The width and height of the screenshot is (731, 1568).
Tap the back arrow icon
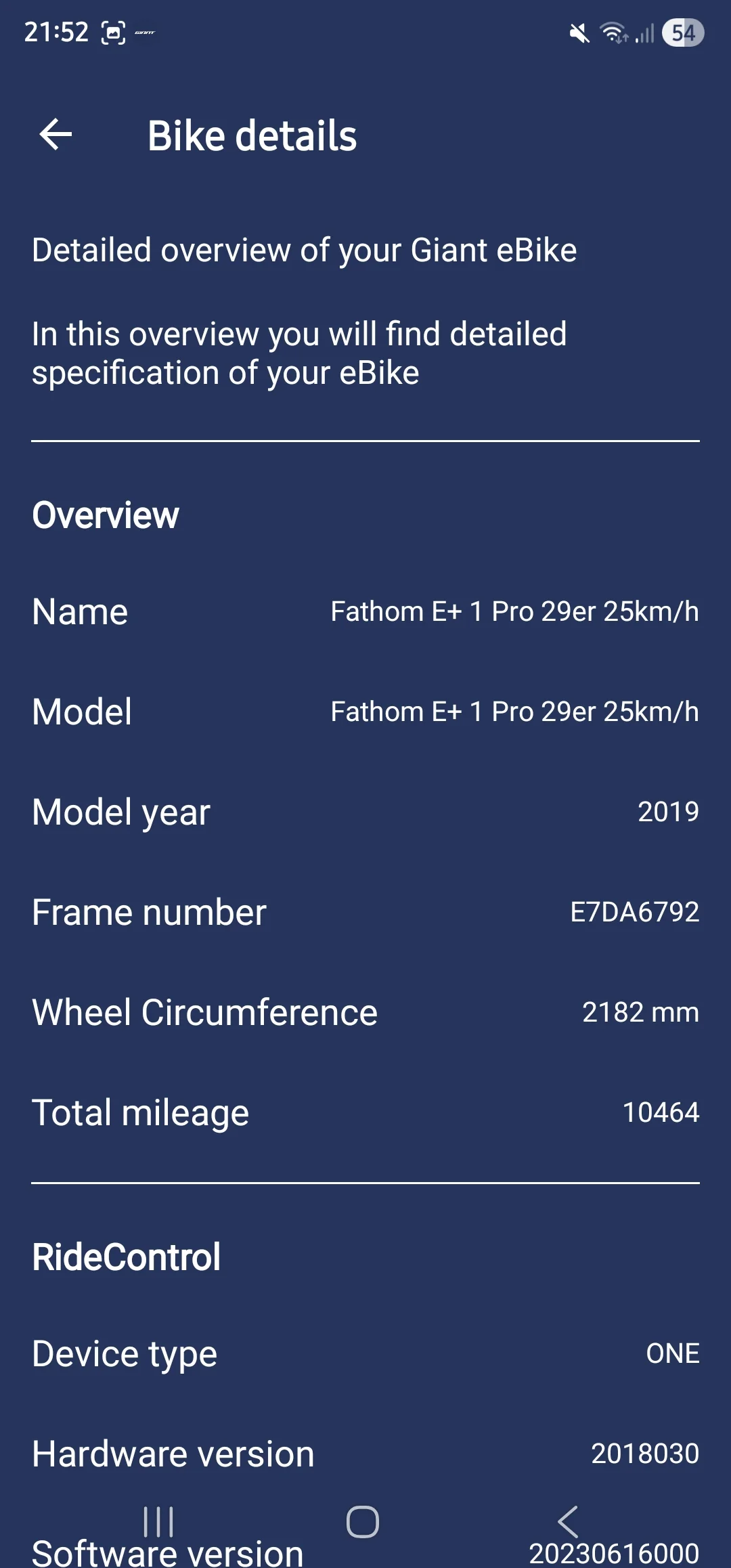tap(56, 134)
